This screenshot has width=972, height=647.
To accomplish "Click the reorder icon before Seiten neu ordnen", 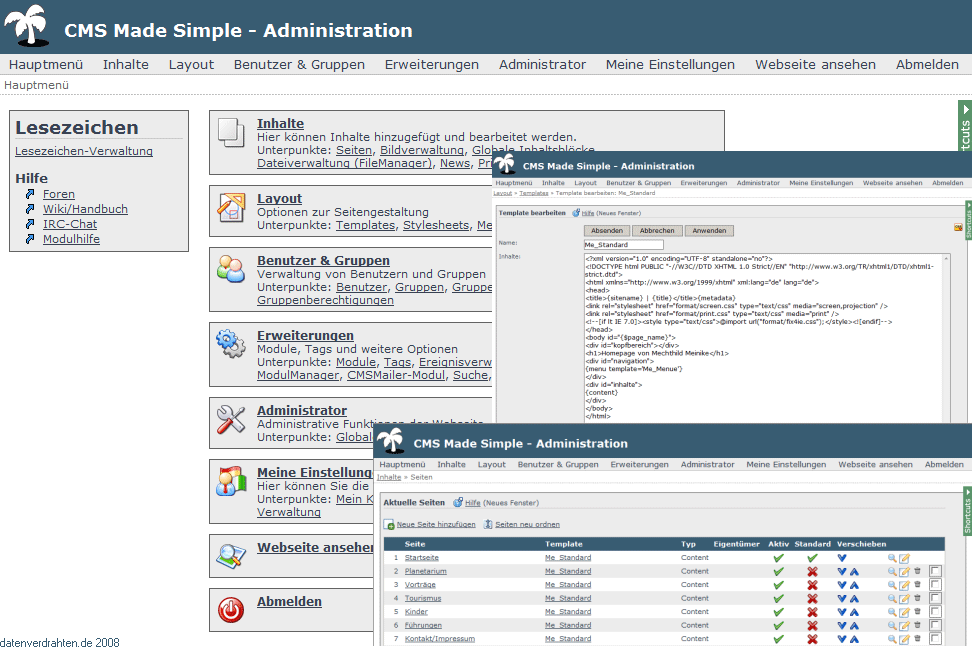I will [488, 524].
